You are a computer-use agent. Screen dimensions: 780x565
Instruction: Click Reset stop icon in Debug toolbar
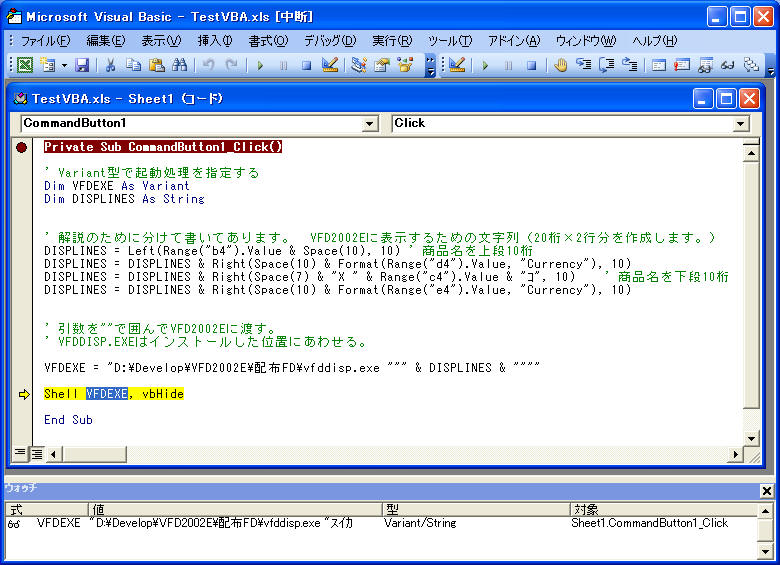coord(532,65)
